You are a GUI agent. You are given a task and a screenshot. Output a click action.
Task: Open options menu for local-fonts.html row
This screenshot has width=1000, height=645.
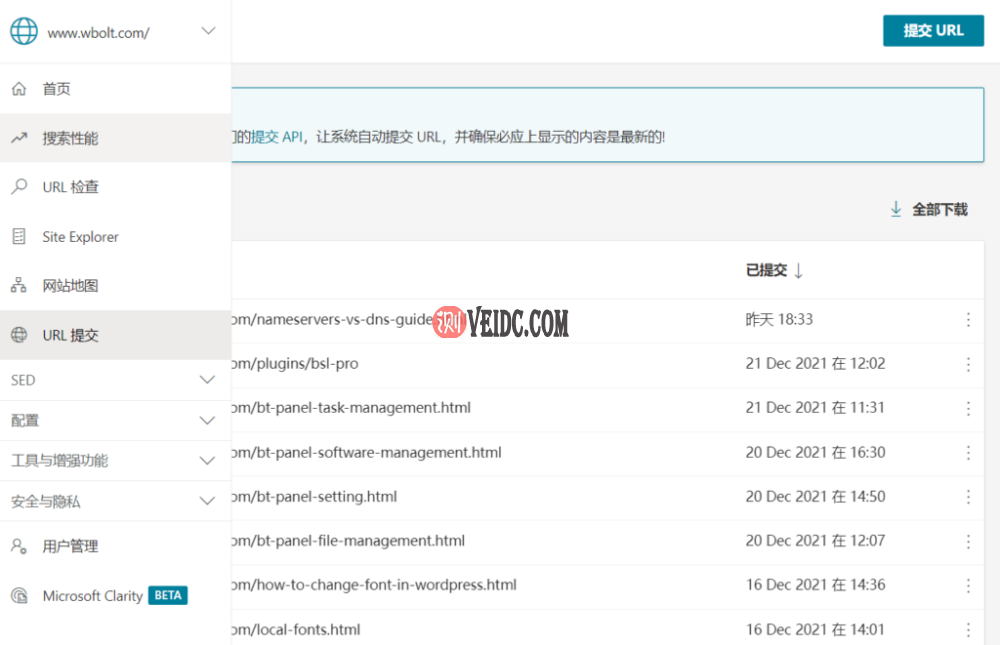coord(968,629)
